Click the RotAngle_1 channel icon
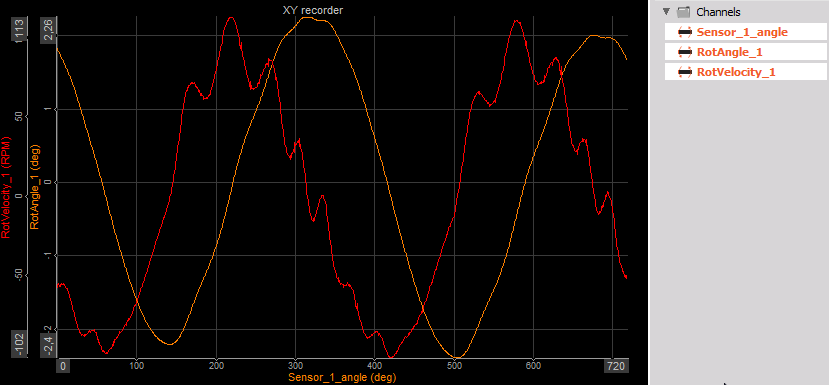Viewport: 829px width, 385px height. (685, 52)
